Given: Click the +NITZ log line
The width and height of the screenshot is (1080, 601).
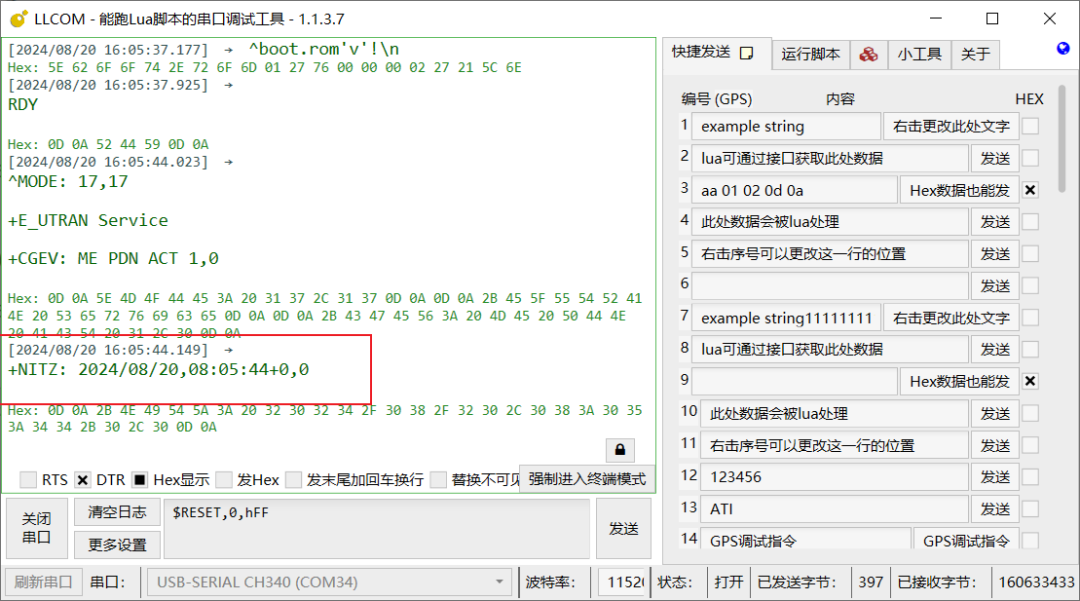Looking at the screenshot, I should 158,370.
